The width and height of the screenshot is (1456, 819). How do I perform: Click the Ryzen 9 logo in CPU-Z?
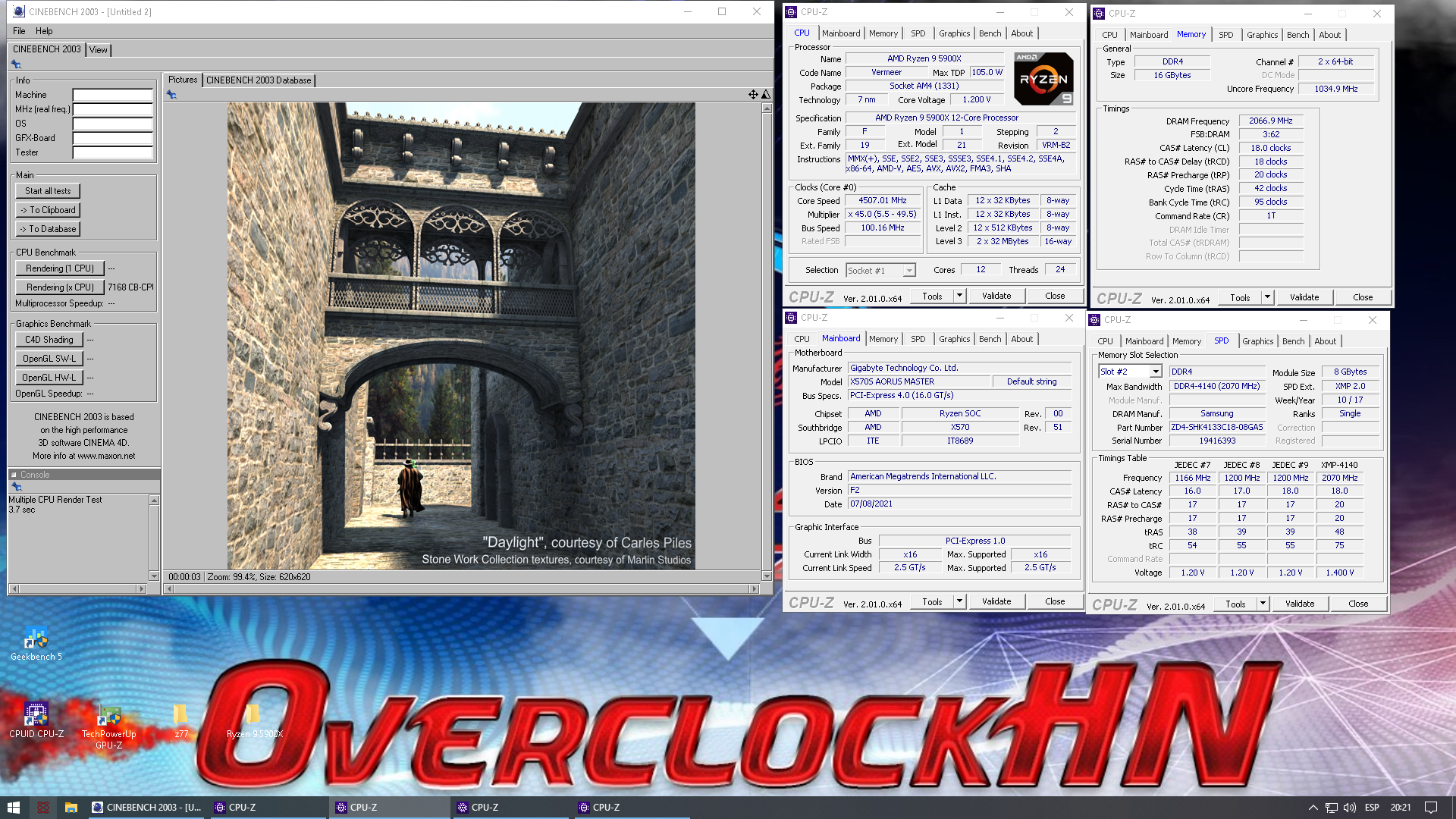point(1043,79)
